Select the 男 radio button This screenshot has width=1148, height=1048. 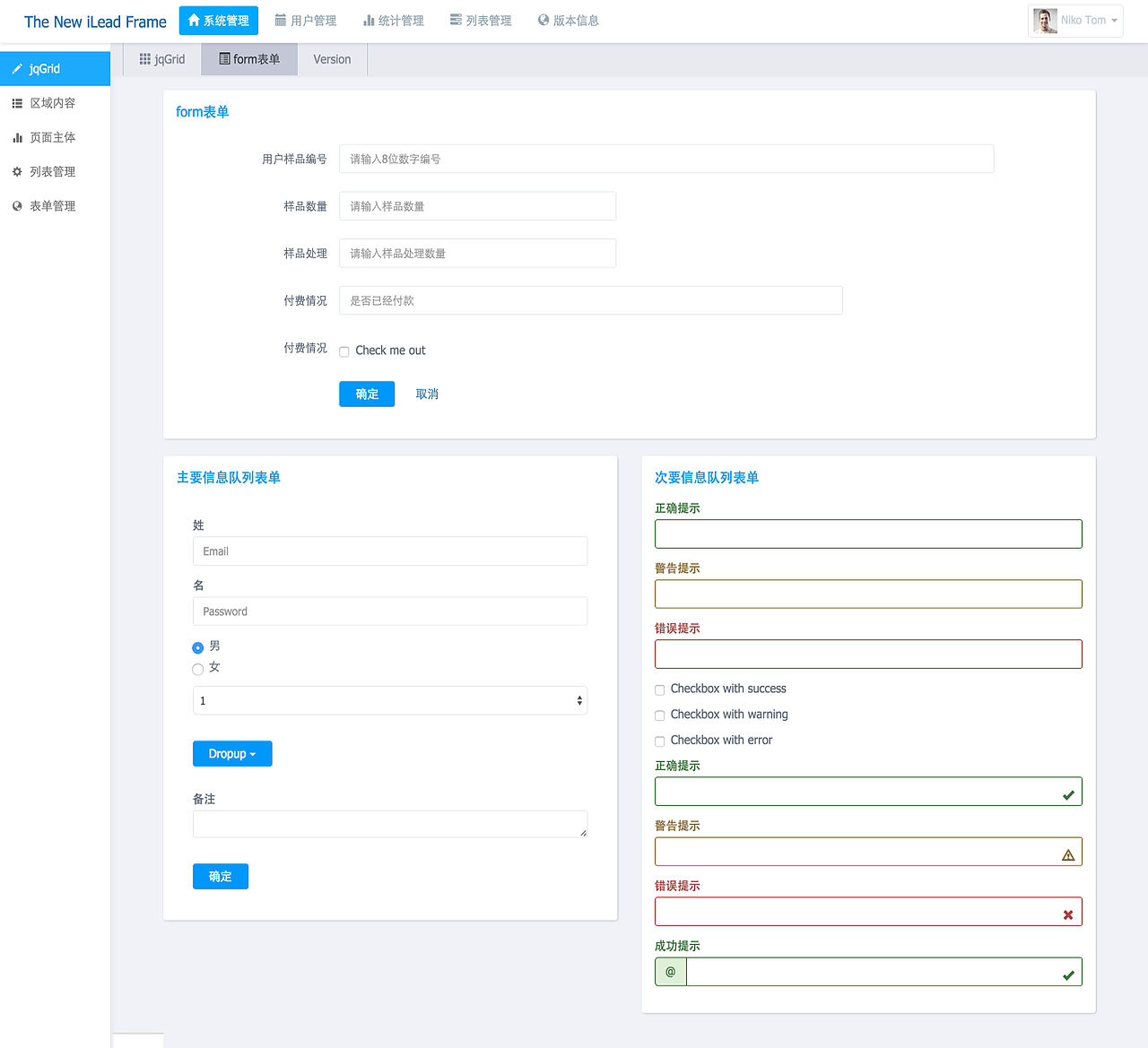coord(198,647)
